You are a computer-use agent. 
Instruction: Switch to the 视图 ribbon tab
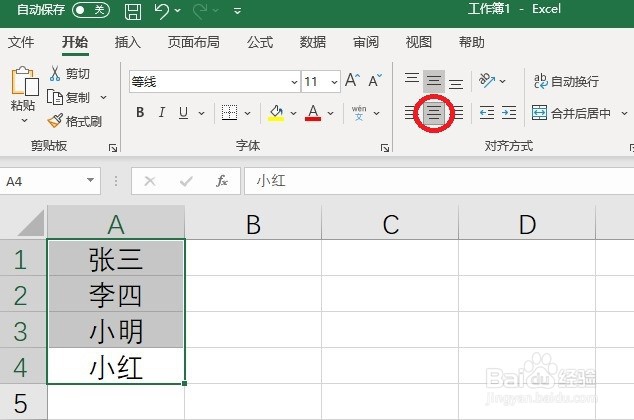click(x=418, y=42)
